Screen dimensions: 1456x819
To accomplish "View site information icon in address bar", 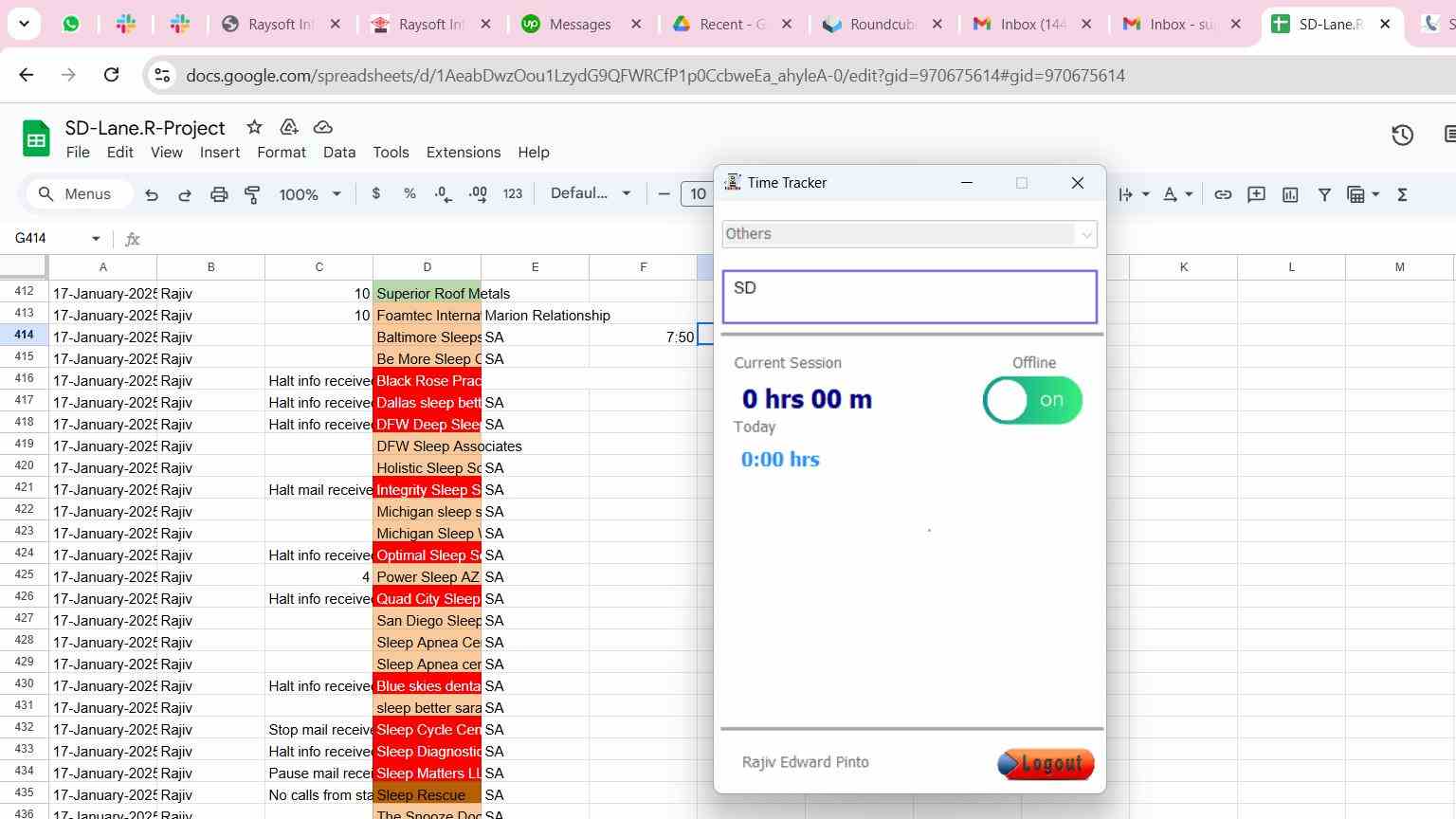I will [x=162, y=75].
